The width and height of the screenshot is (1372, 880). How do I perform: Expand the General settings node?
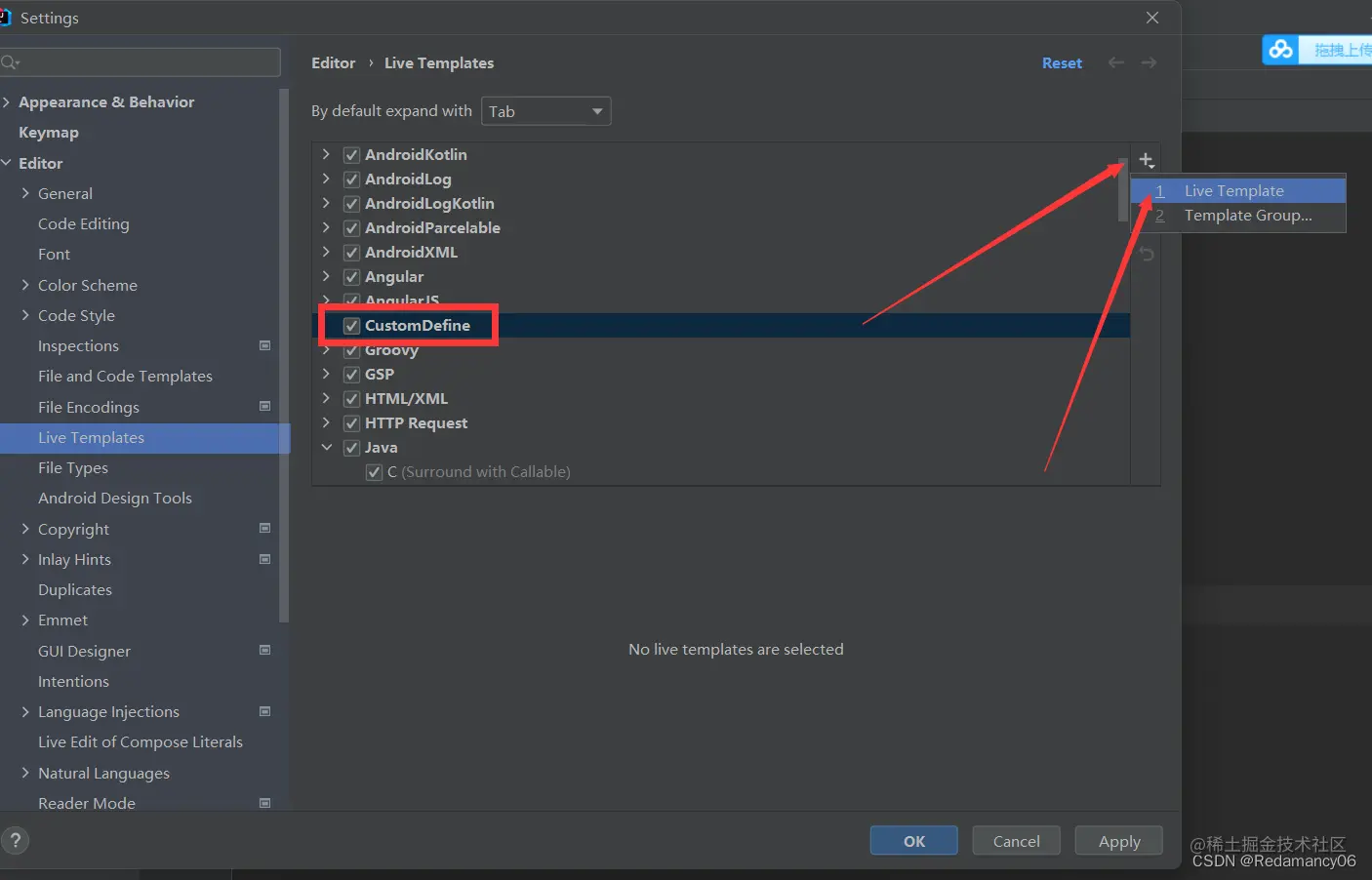[25, 193]
